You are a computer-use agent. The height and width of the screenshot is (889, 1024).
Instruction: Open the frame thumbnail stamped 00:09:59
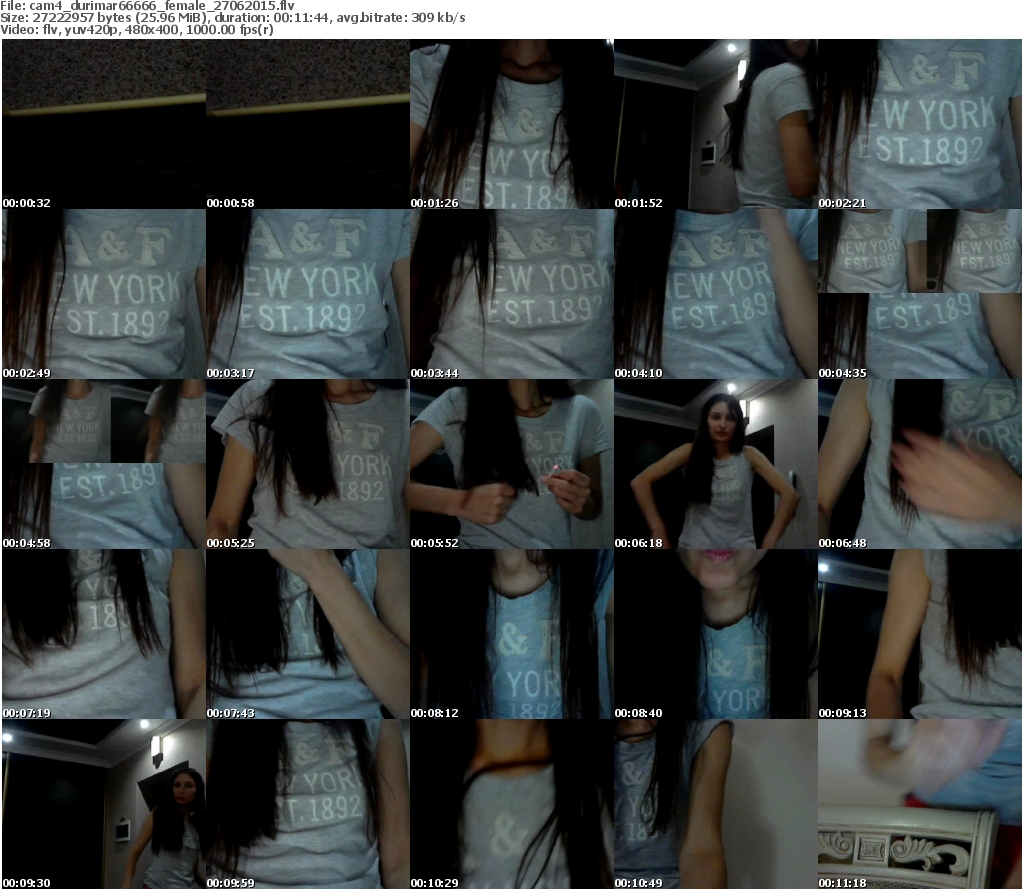pyautogui.click(x=308, y=803)
